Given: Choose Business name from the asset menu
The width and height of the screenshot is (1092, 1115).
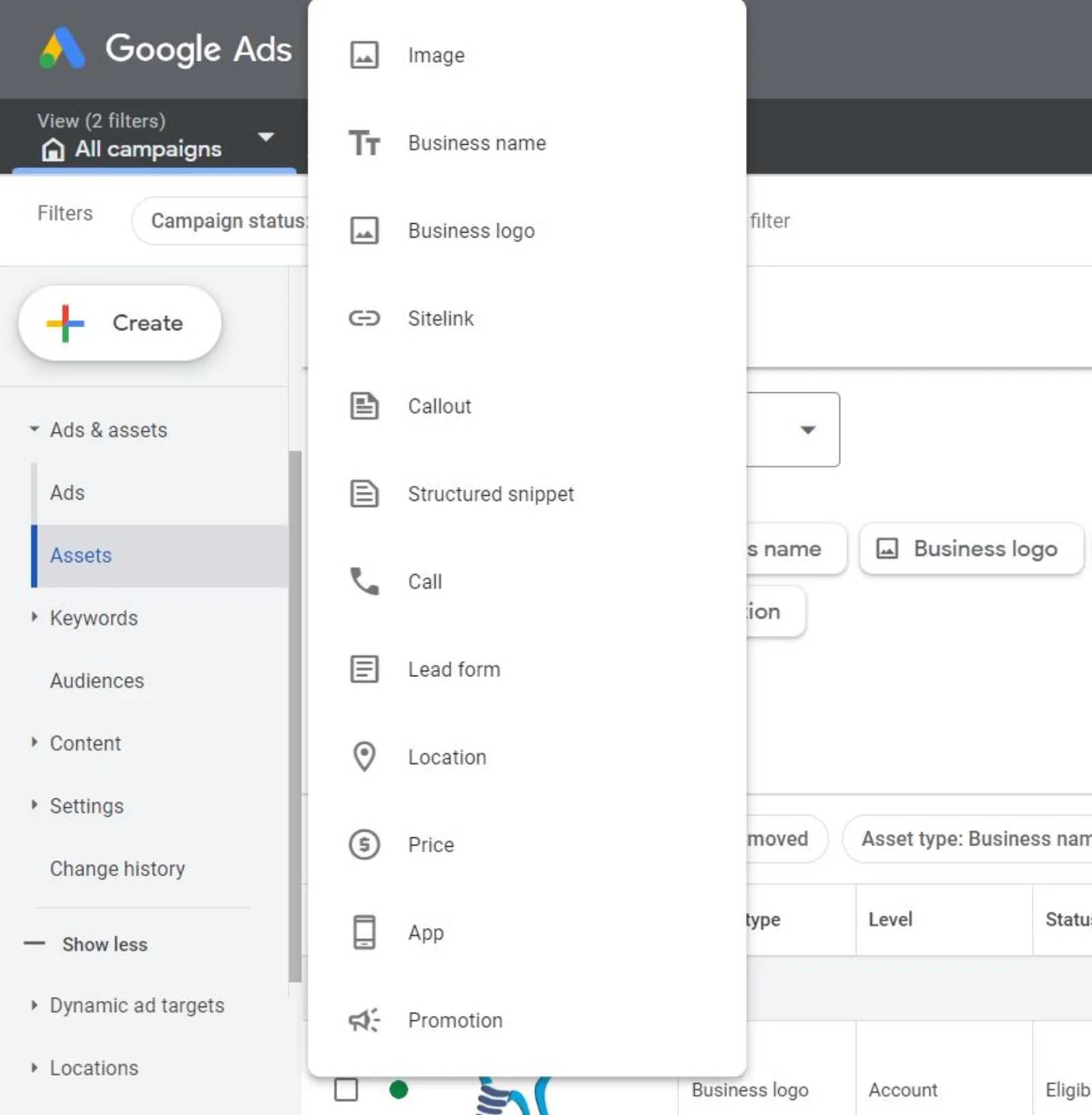Looking at the screenshot, I should click(527, 143).
